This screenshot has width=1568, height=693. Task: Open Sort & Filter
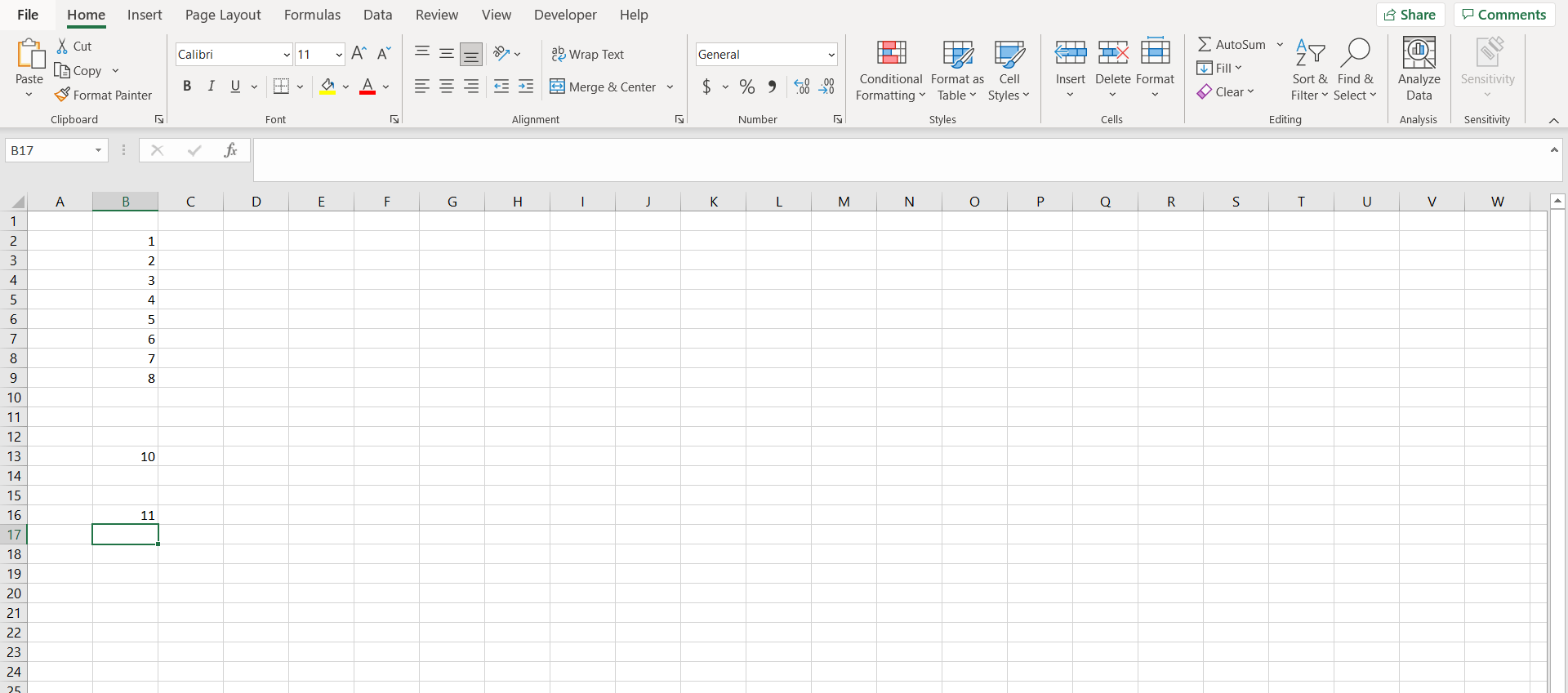click(x=1310, y=70)
